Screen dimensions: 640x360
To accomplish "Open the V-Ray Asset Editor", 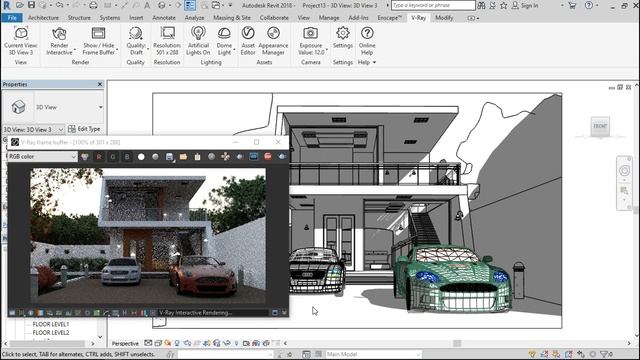I will tap(248, 41).
